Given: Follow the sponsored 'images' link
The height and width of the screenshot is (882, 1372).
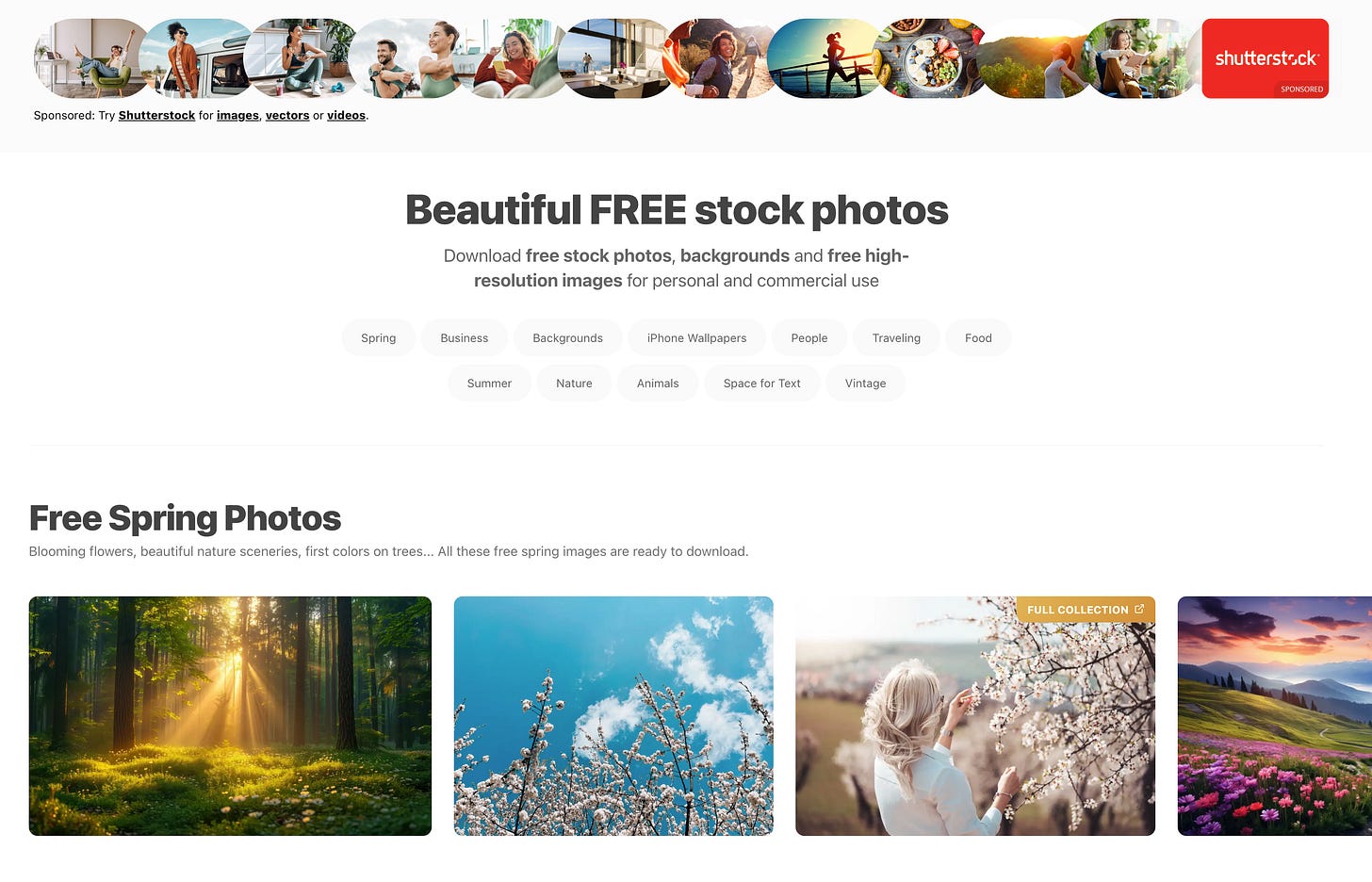Looking at the screenshot, I should (x=237, y=115).
